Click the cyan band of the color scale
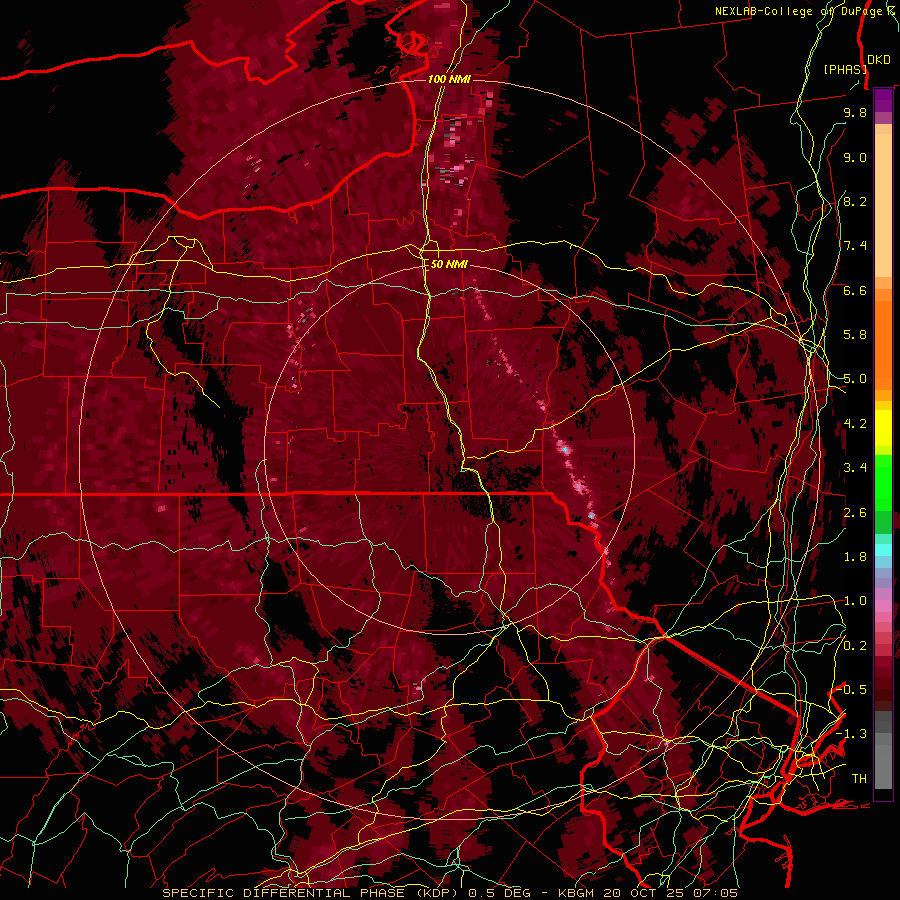This screenshot has height=900, width=900. [883, 550]
